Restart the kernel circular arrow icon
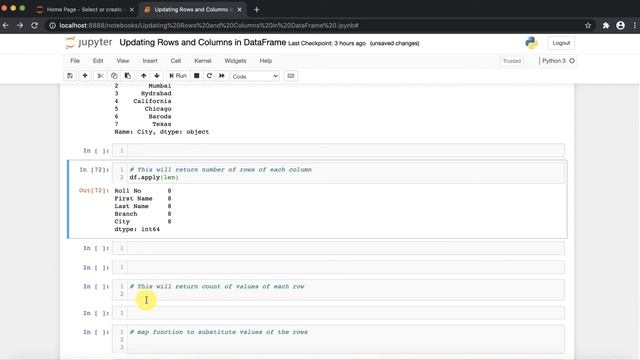Viewport: 640px width, 360px height. pos(209,76)
